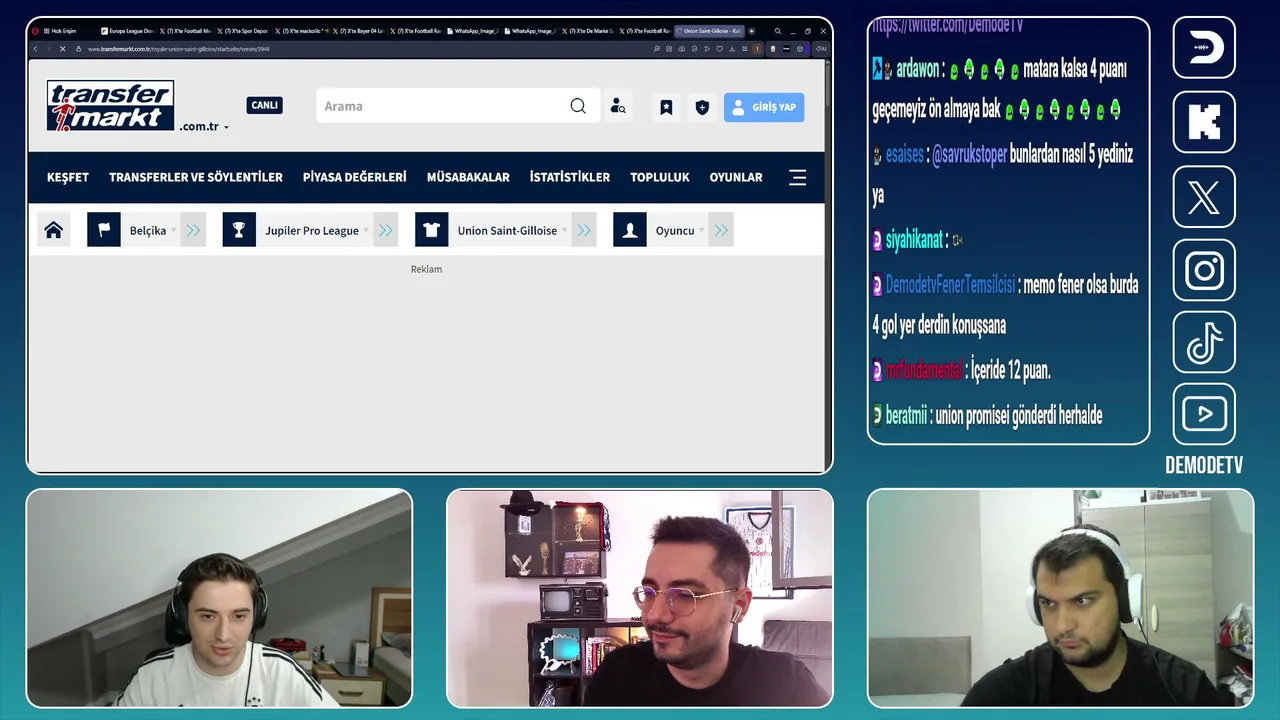Click the CANLI live button

point(264,105)
